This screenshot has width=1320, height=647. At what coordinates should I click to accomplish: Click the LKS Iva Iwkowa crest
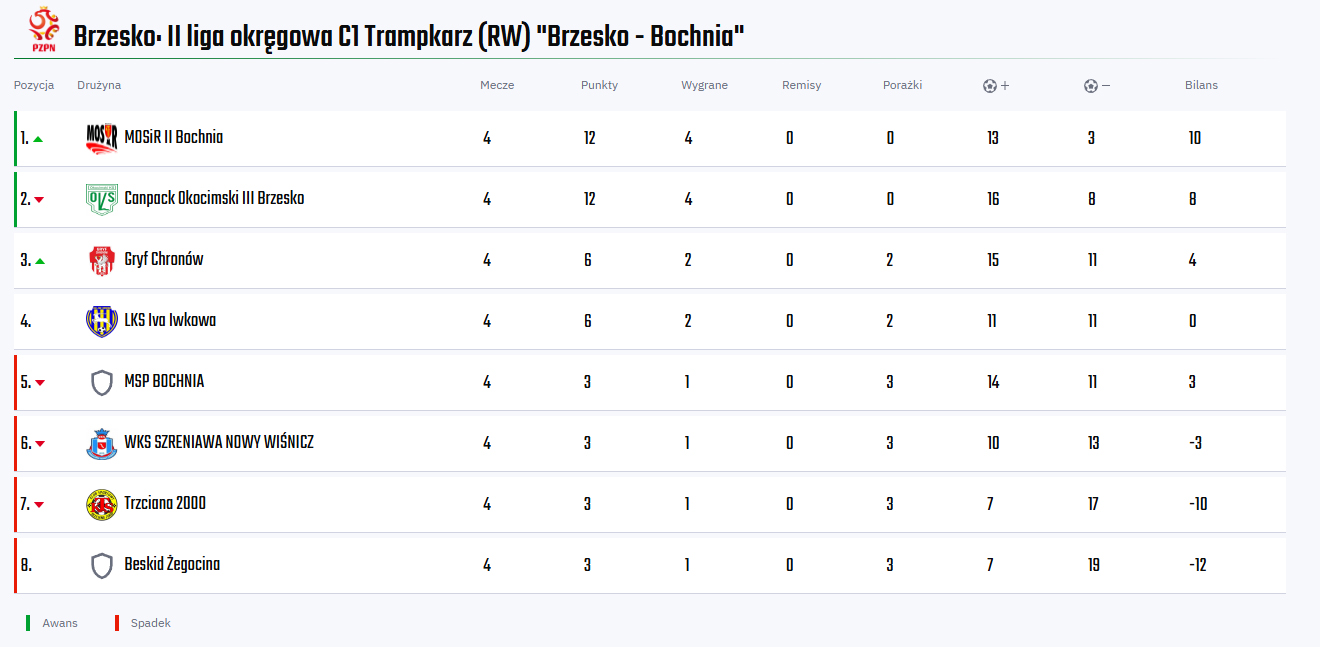point(102,321)
